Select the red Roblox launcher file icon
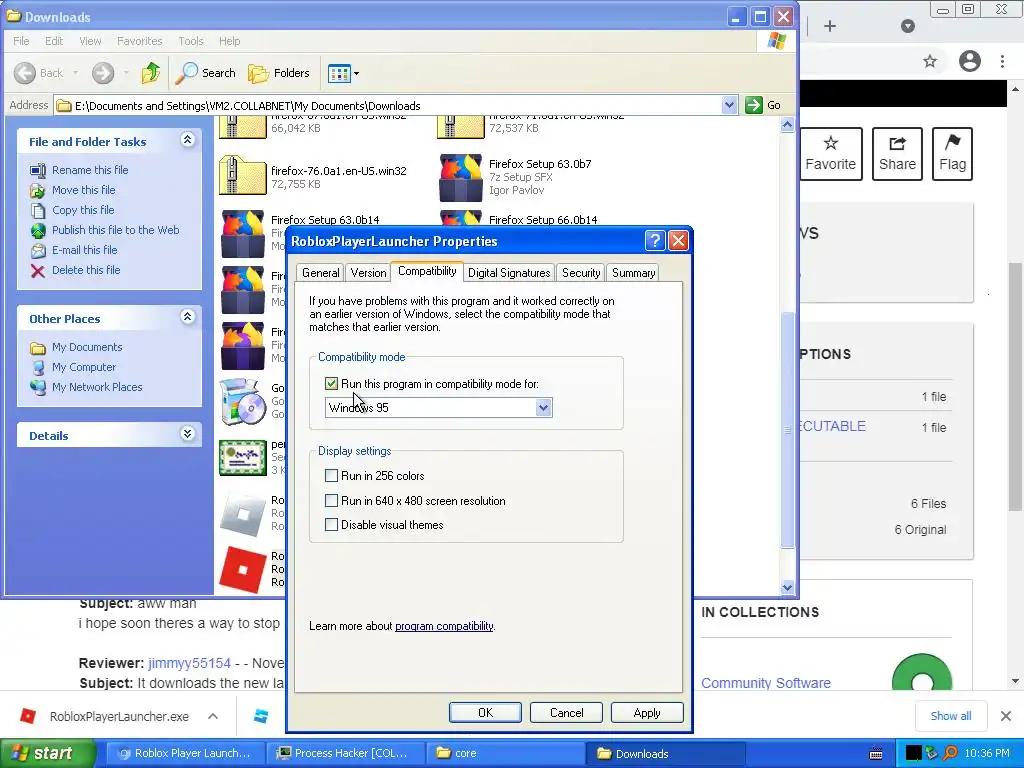1024x768 pixels. [x=242, y=569]
